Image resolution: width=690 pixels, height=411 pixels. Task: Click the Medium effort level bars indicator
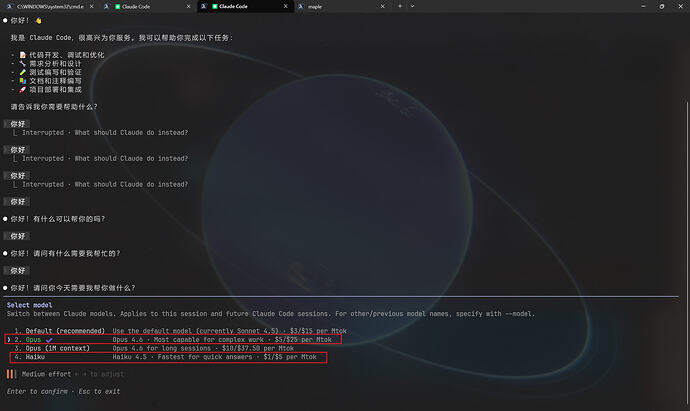pos(11,374)
